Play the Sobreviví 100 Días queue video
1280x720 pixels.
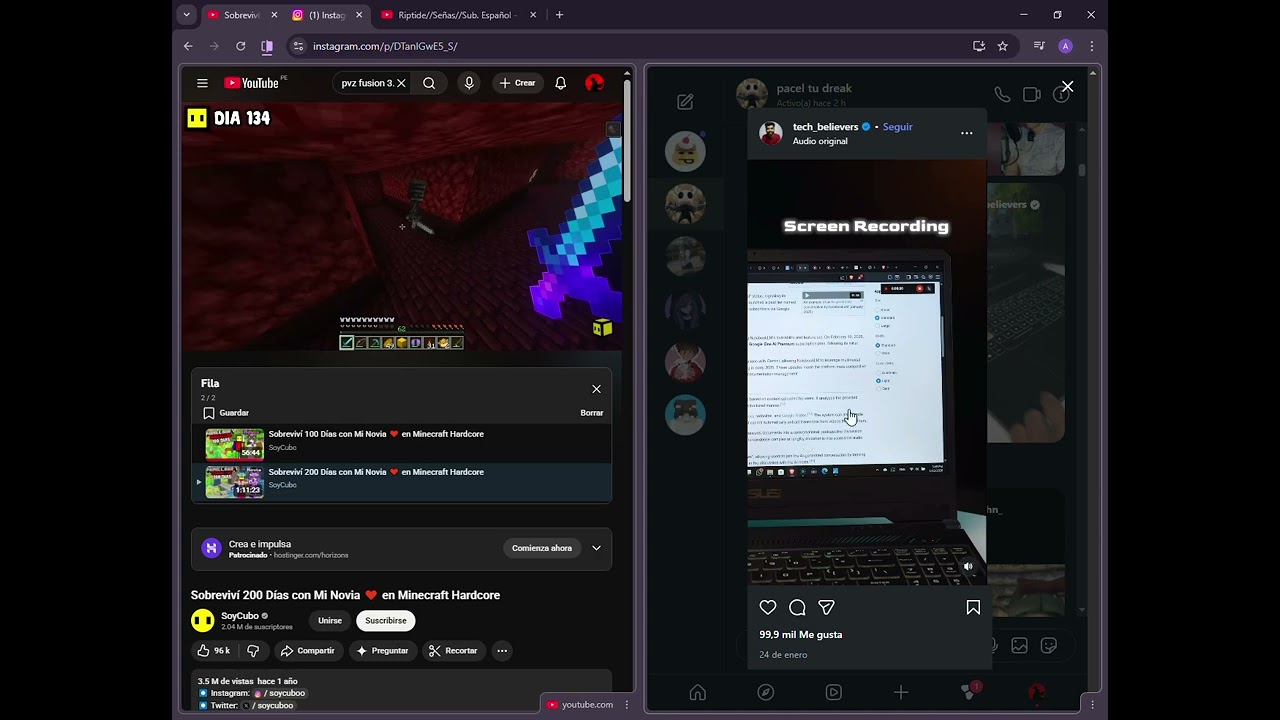401,443
